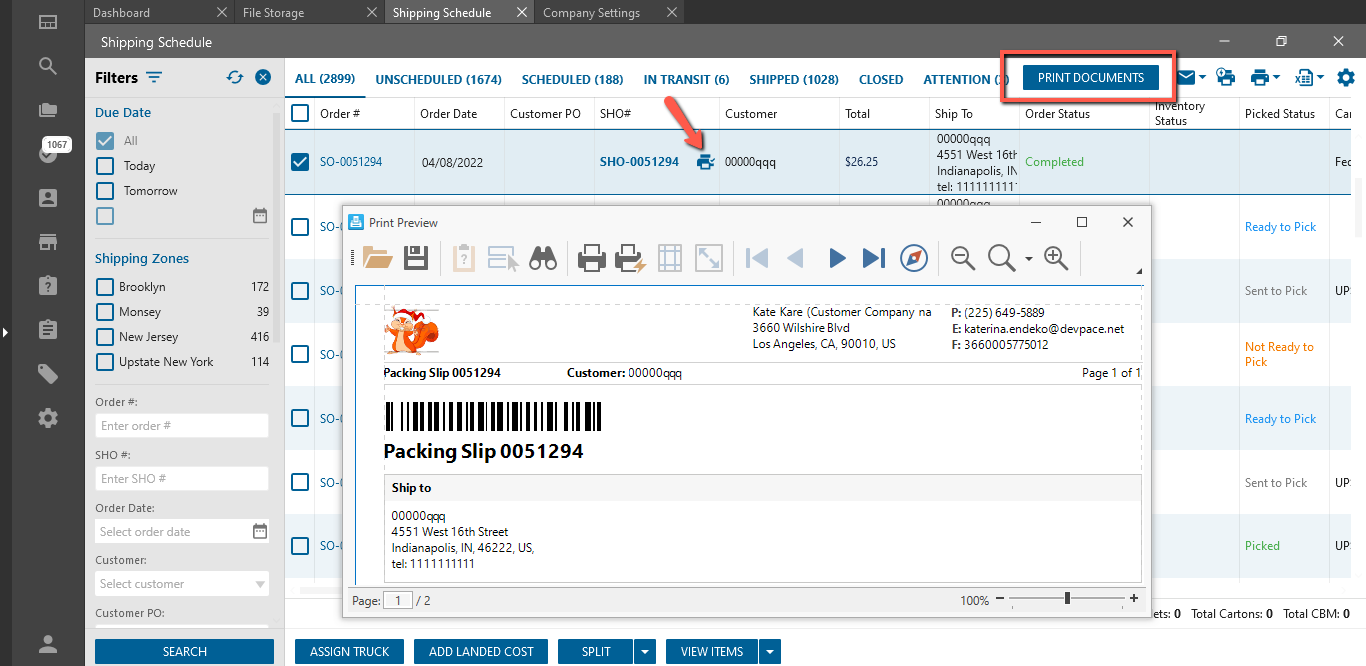1366x666 pixels.
Task: Open settings gear in Shipping Schedule toolbar
Action: tap(1346, 77)
